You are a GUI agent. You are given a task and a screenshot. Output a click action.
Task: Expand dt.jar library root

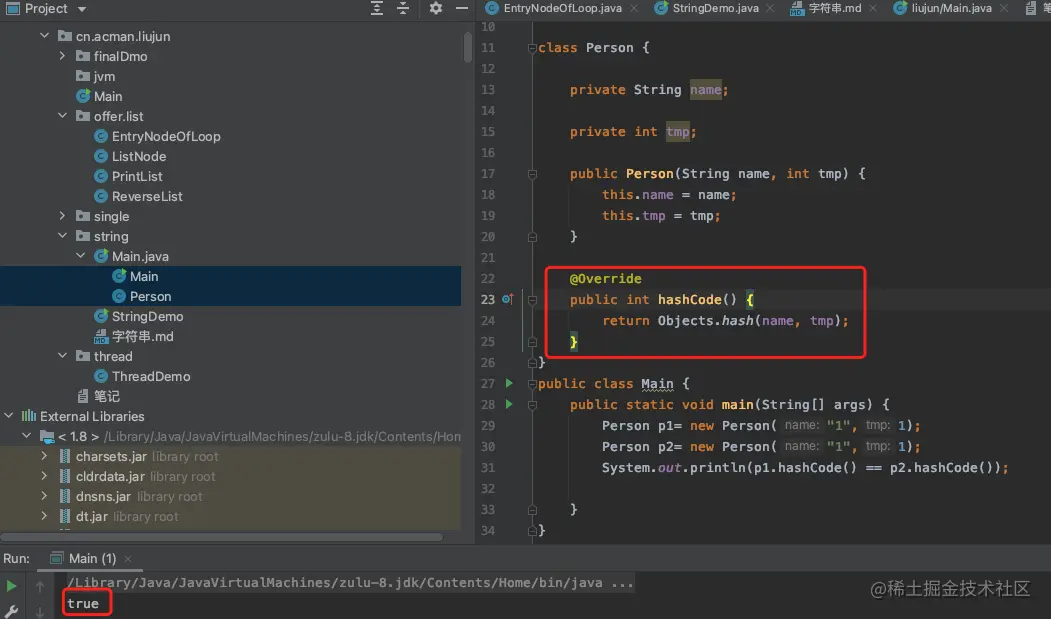pos(44,516)
